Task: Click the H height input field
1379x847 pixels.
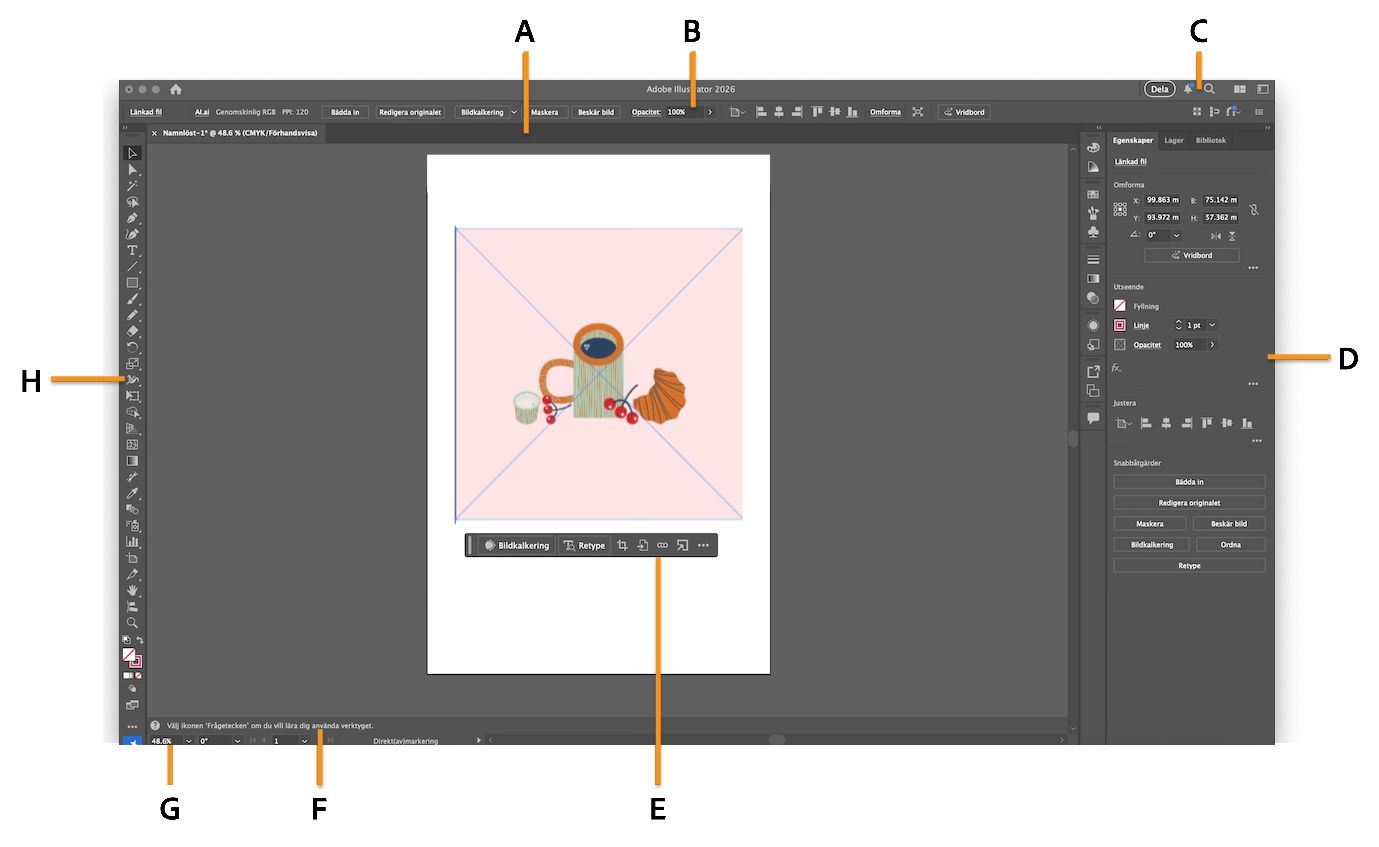Action: point(1221,217)
